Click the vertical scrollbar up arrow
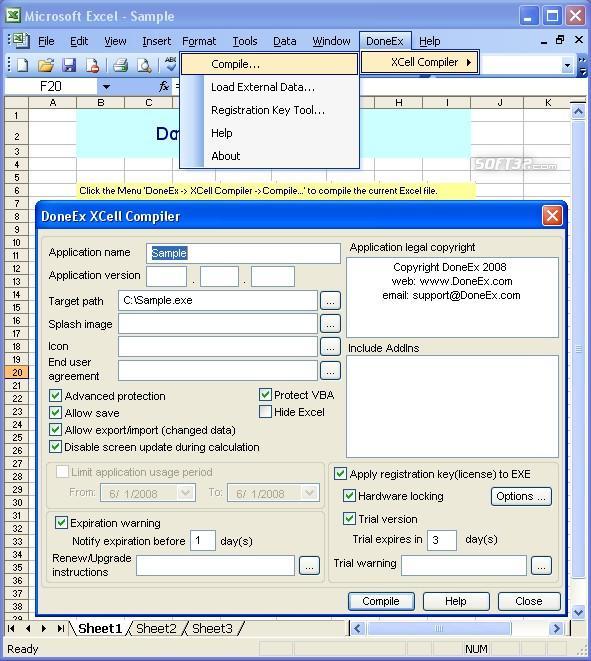 click(x=578, y=112)
